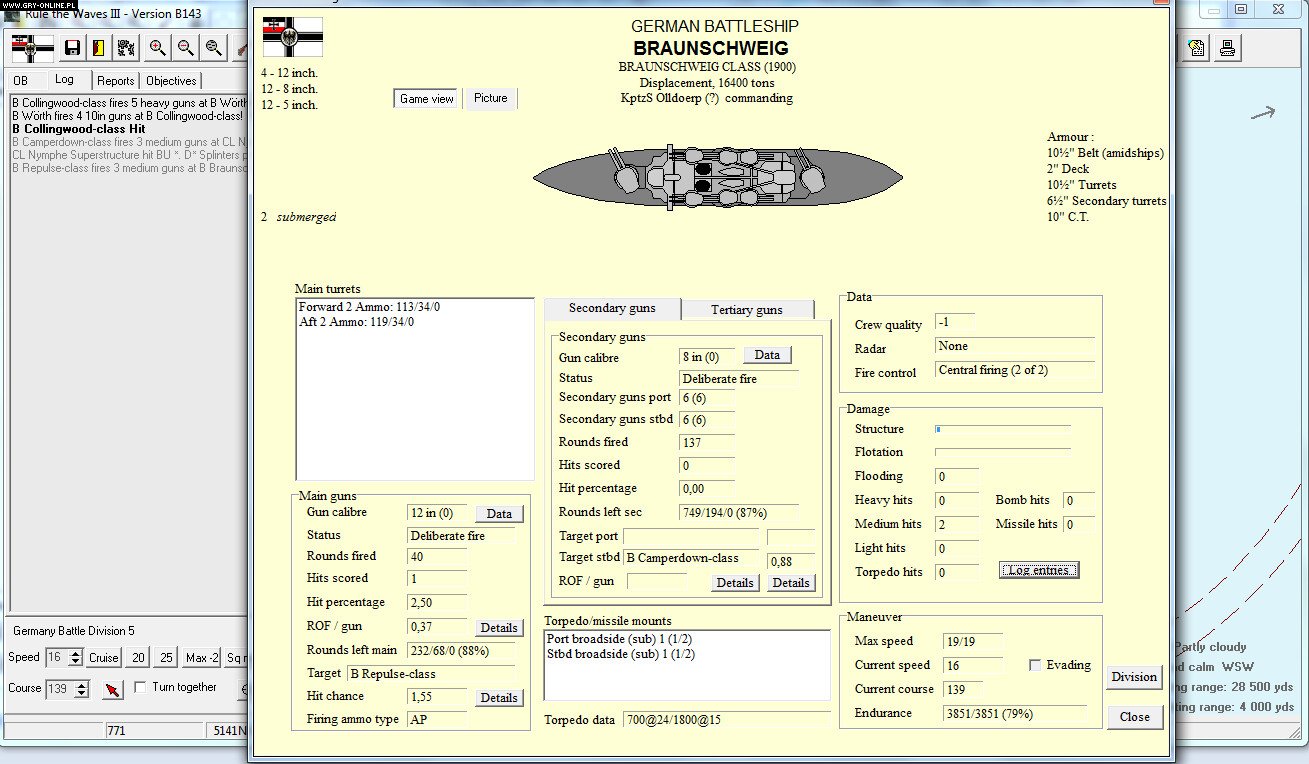Open game settings via the gears icon
The width and height of the screenshot is (1309, 764).
pos(124,48)
